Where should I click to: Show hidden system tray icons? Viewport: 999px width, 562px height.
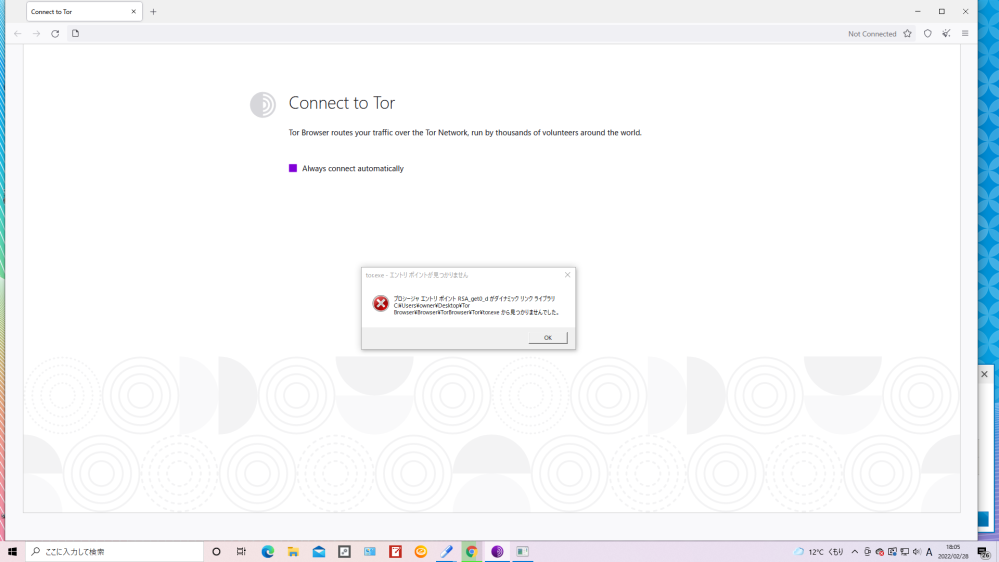[854, 552]
